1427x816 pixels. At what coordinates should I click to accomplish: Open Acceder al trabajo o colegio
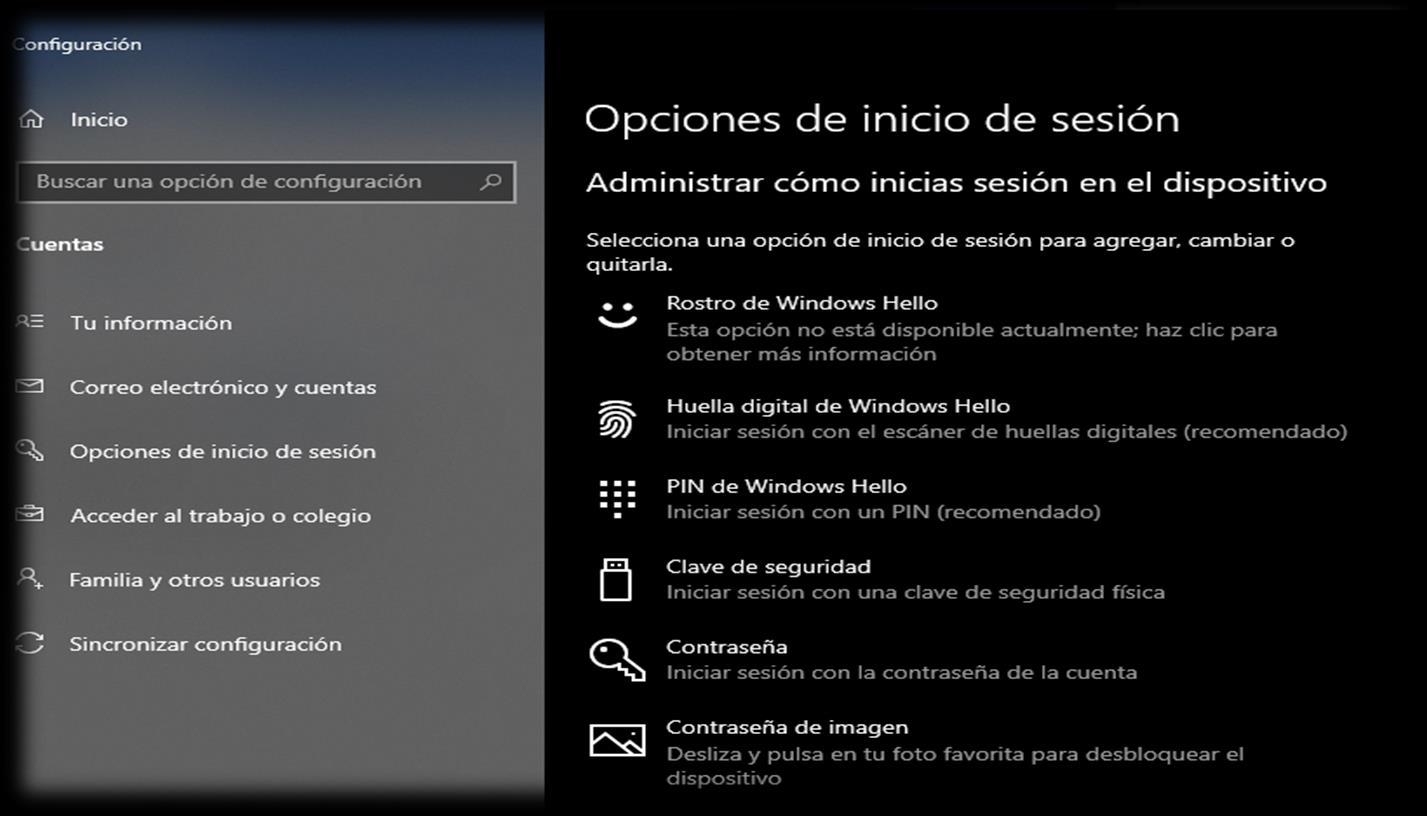point(220,516)
